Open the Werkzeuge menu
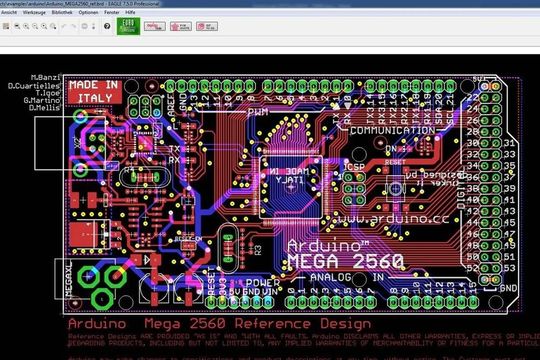This screenshot has height=360, width=540. tap(34, 12)
